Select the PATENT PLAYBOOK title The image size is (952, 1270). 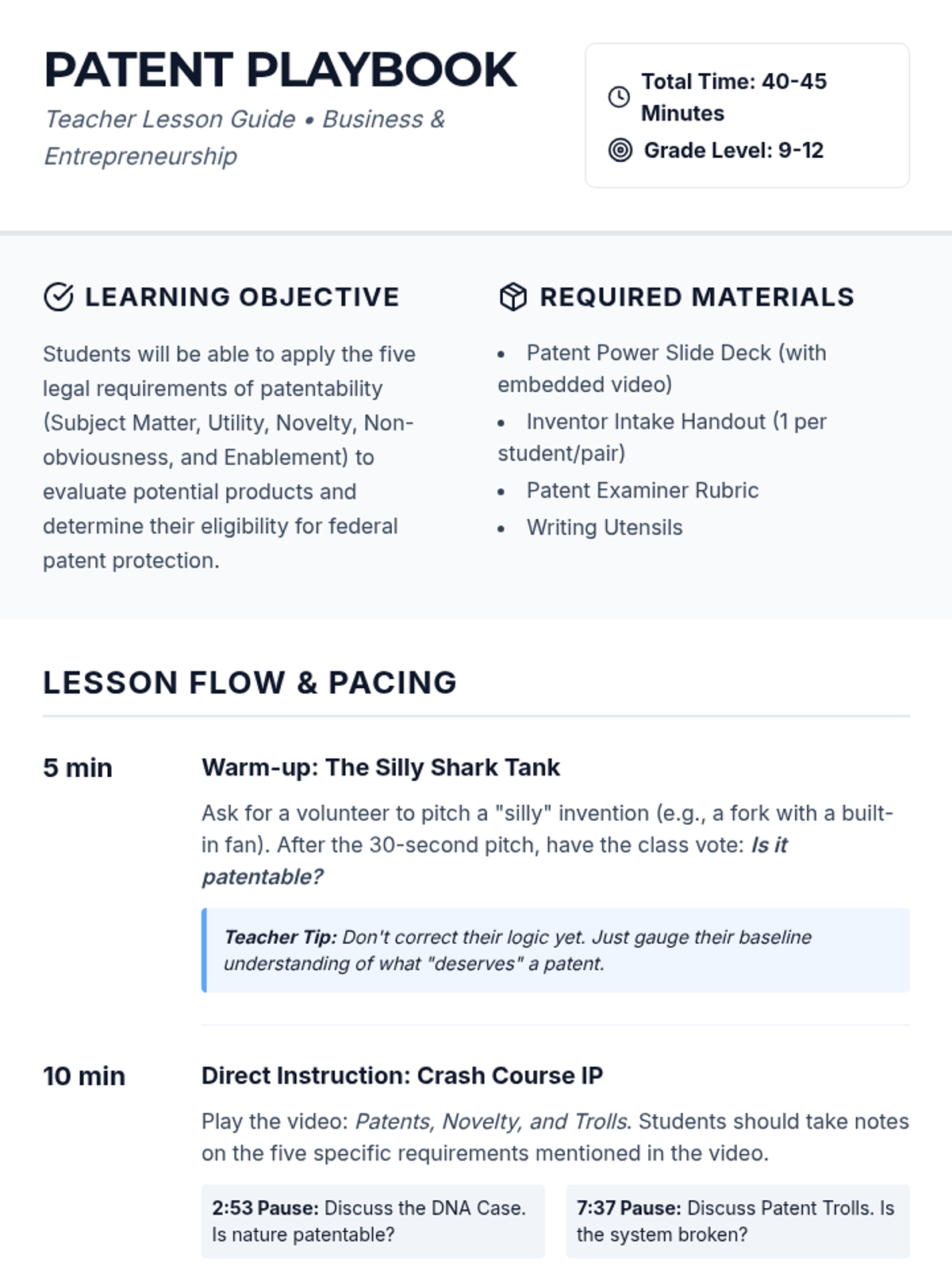click(280, 70)
